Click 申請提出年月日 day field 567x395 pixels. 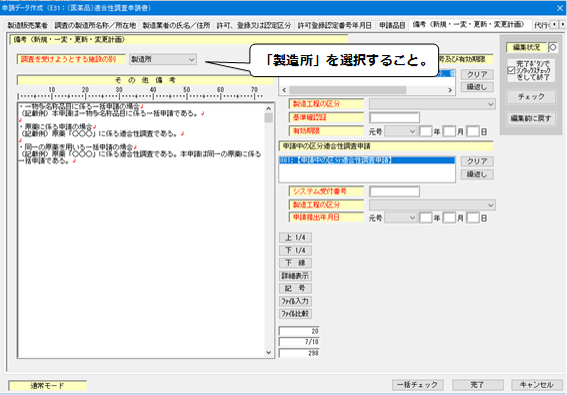pos(473,218)
